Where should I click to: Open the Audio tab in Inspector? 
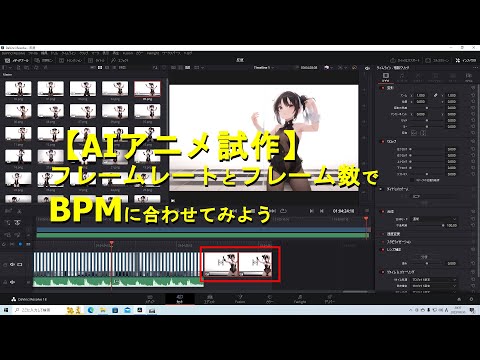click(402, 77)
